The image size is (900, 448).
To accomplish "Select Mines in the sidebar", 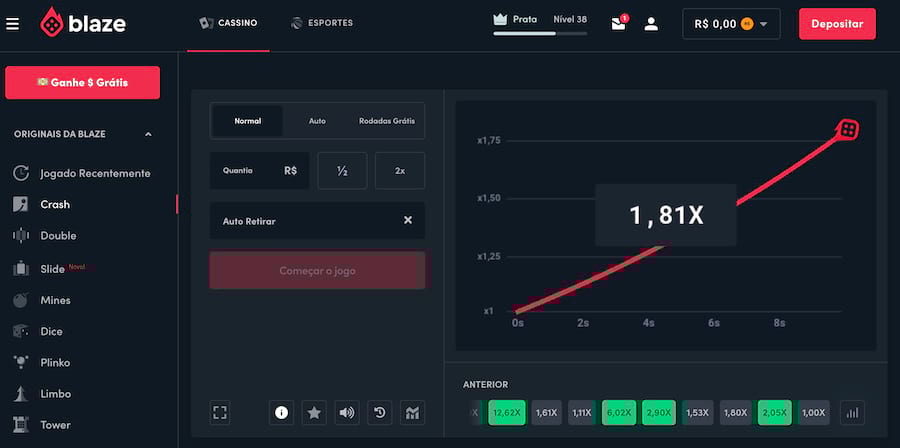I will click(55, 300).
